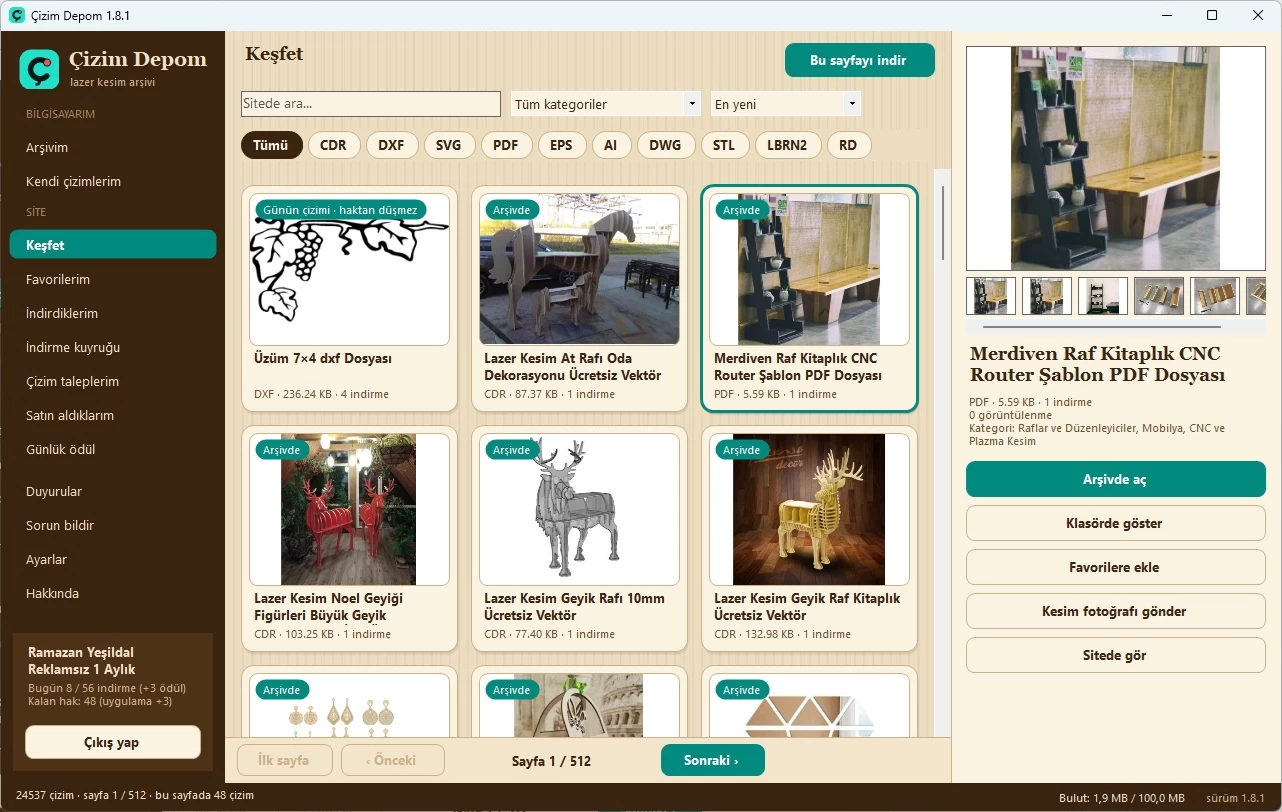Viewport: 1282px width, 812px height.
Task: Open the En yeni sort dropdown
Action: click(x=786, y=104)
